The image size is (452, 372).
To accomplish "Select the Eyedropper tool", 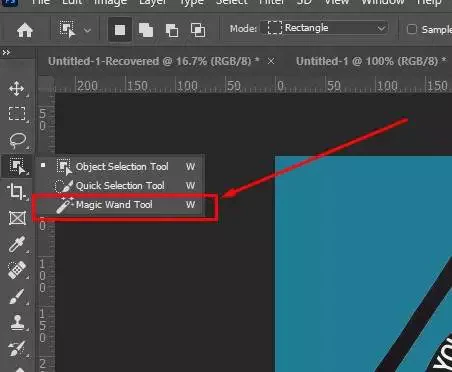I will 17,244.
